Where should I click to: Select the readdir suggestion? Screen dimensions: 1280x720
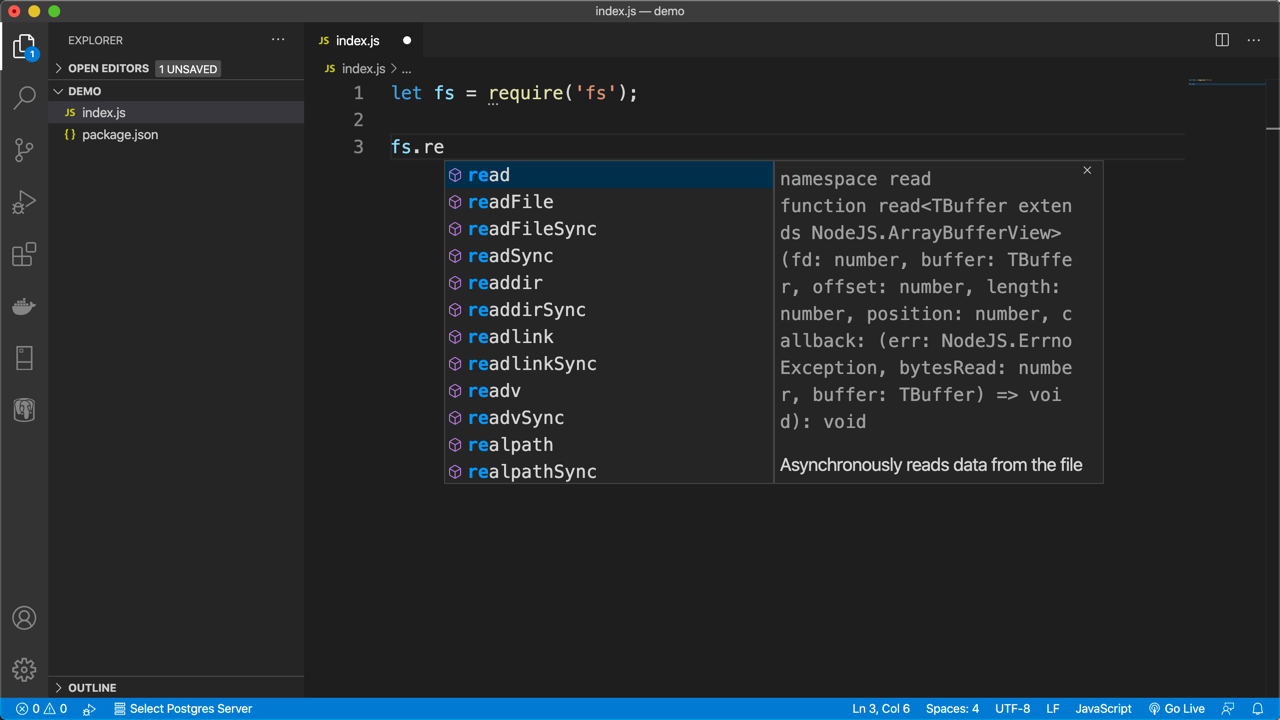(x=609, y=283)
